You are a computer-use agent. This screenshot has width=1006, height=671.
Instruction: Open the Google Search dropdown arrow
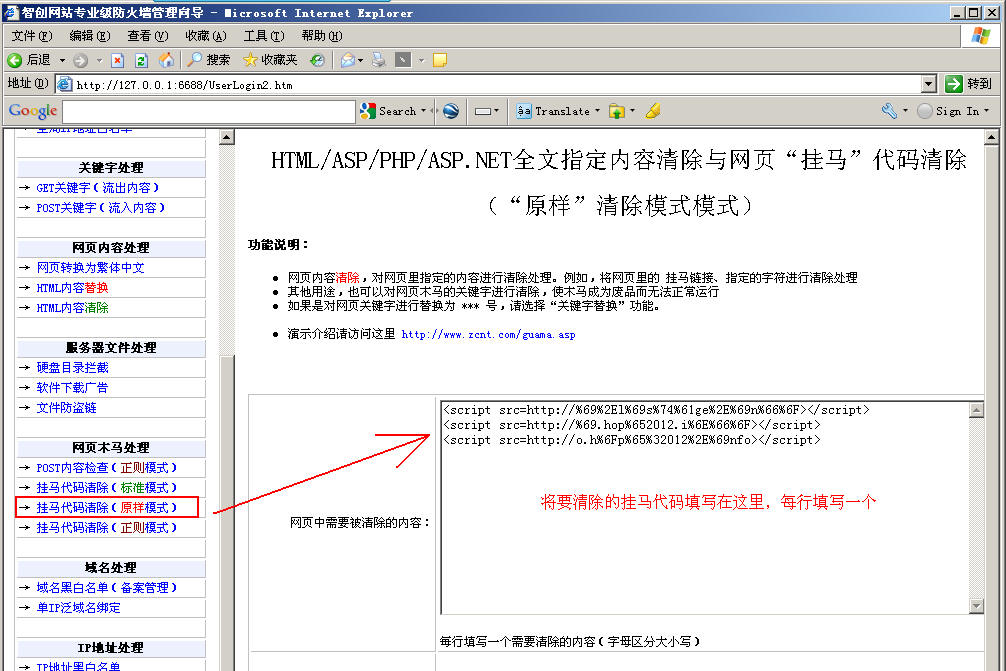423,111
